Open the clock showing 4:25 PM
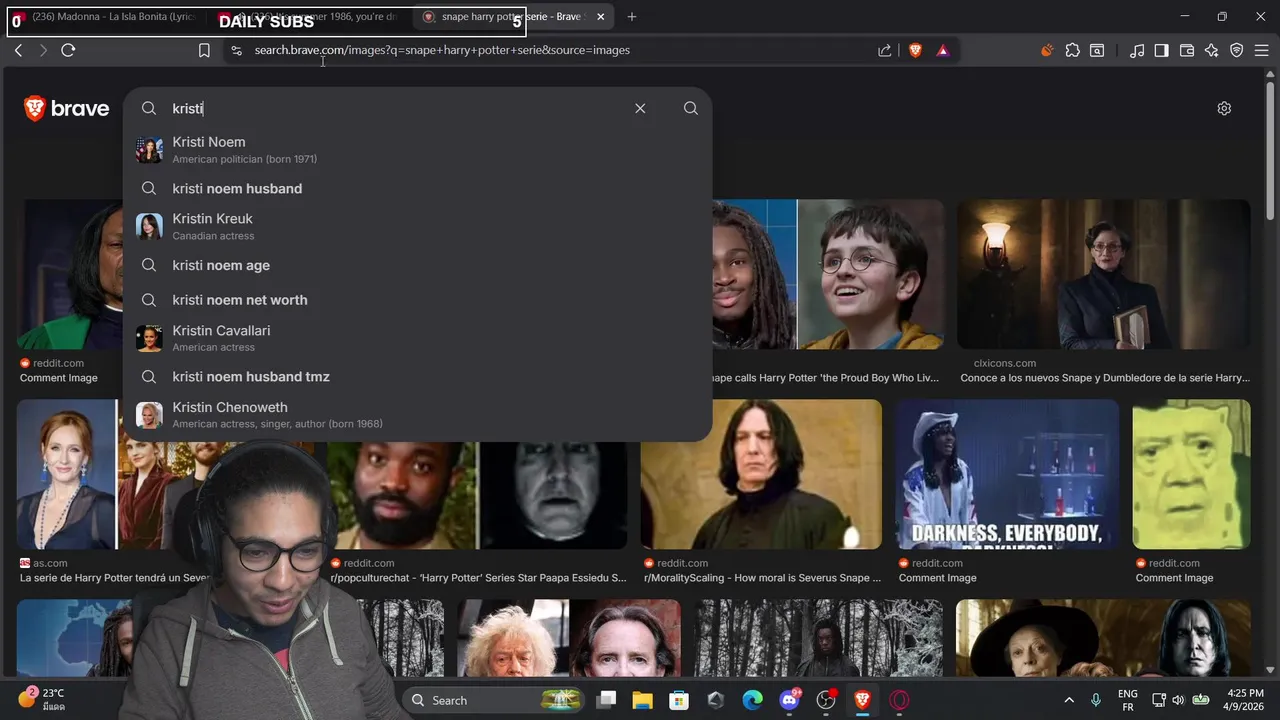The width and height of the screenshot is (1280, 720). pos(1245,700)
